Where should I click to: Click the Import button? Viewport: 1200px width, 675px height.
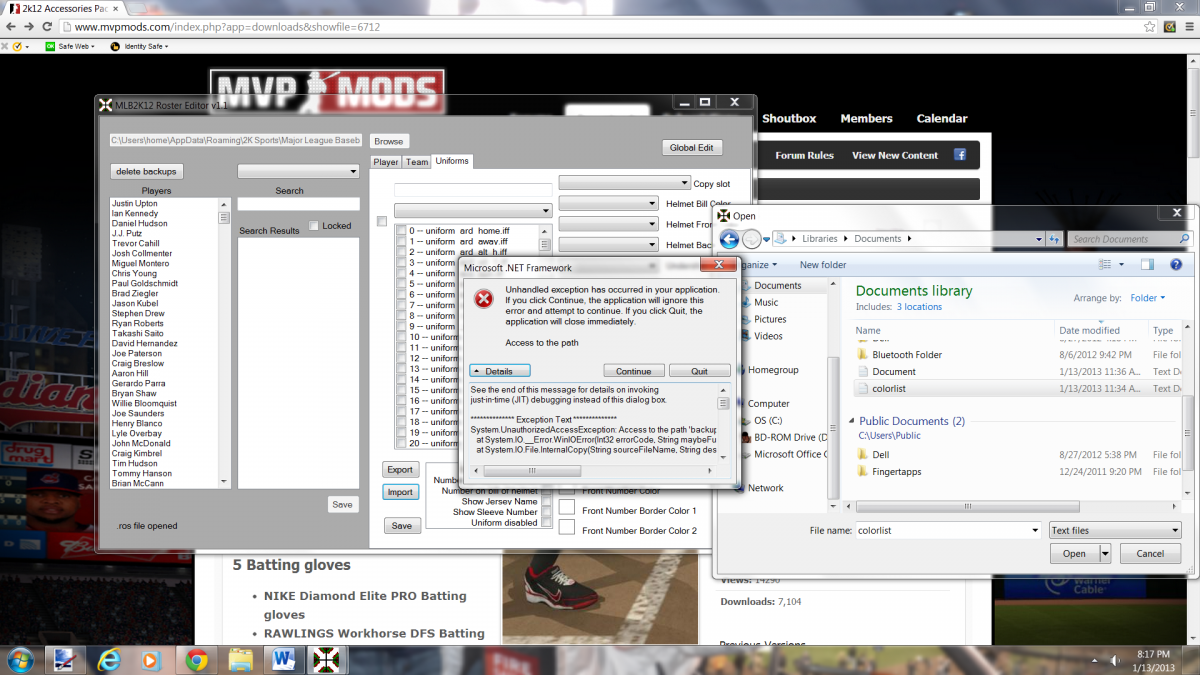400,492
